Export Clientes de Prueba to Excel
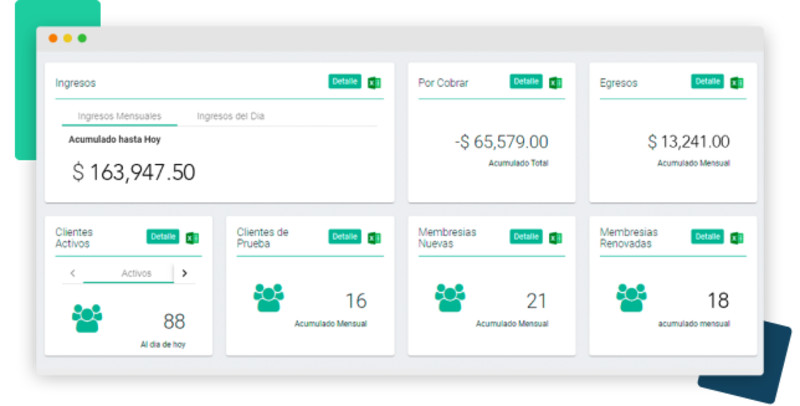The width and height of the screenshot is (800, 406). point(374,238)
